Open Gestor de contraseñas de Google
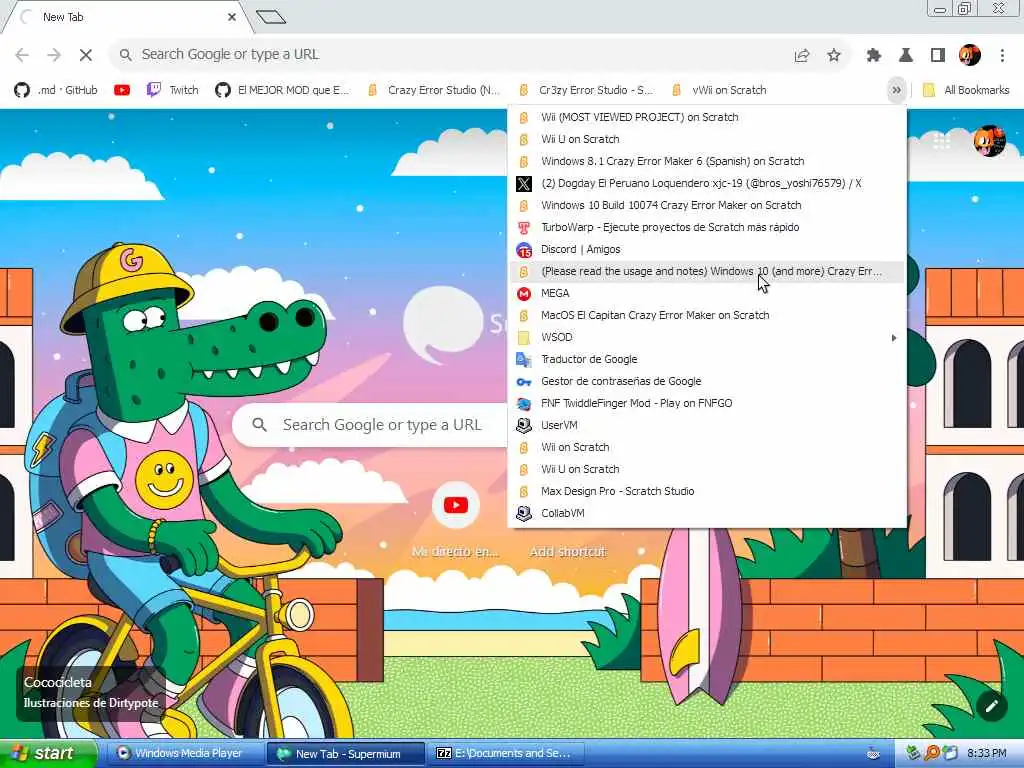This screenshot has width=1024, height=768. coord(708,381)
